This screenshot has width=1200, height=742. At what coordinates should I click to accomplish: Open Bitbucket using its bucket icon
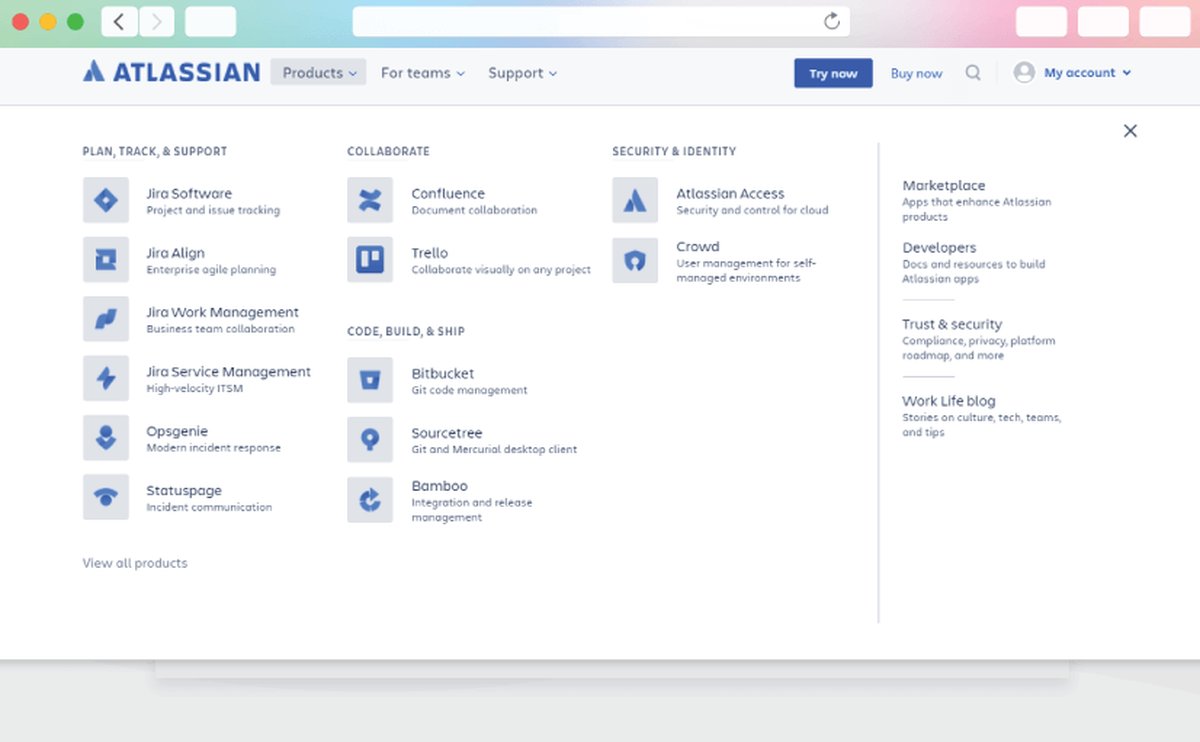pyautogui.click(x=370, y=380)
